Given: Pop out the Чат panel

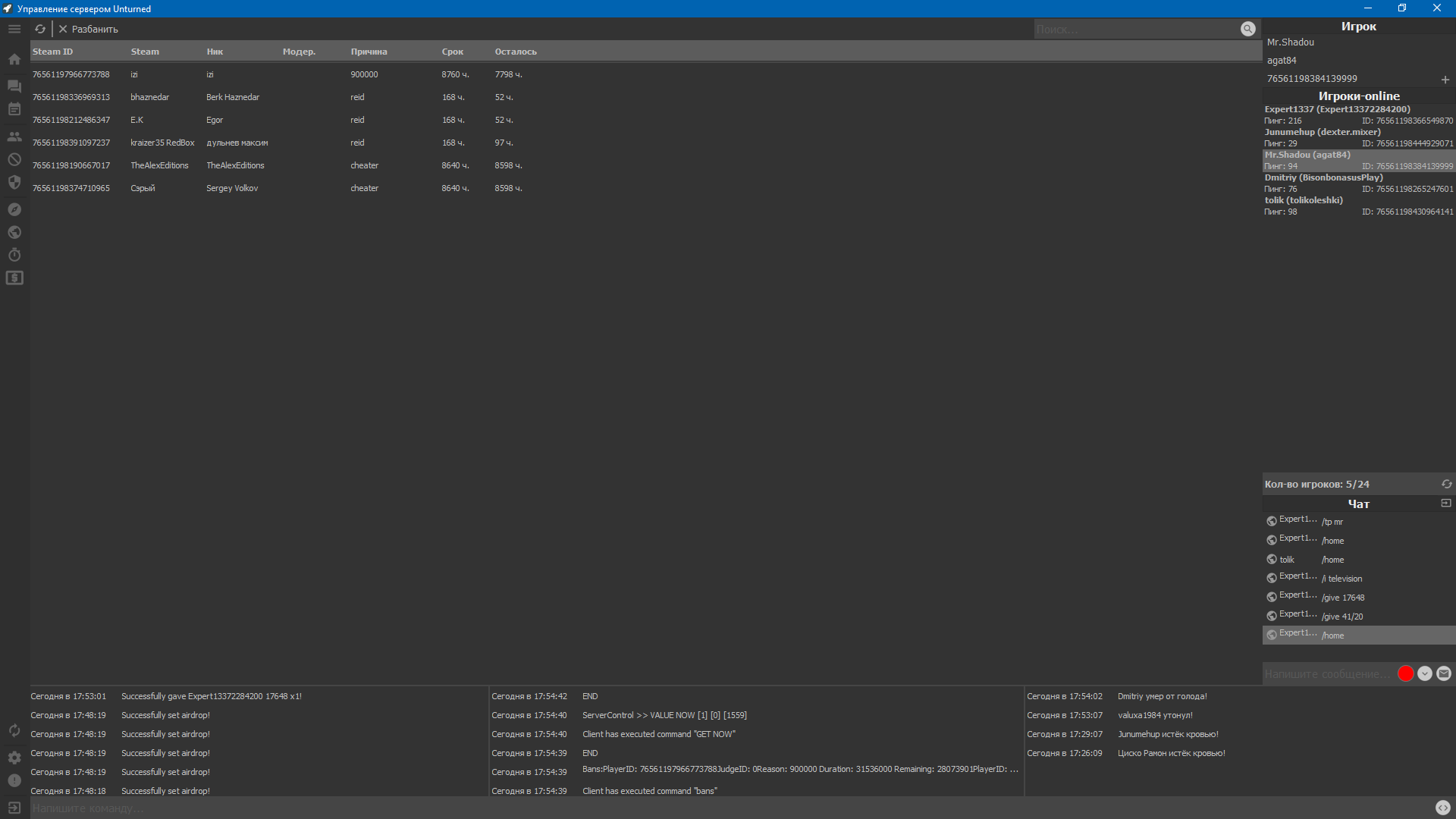Looking at the screenshot, I should click(1445, 503).
